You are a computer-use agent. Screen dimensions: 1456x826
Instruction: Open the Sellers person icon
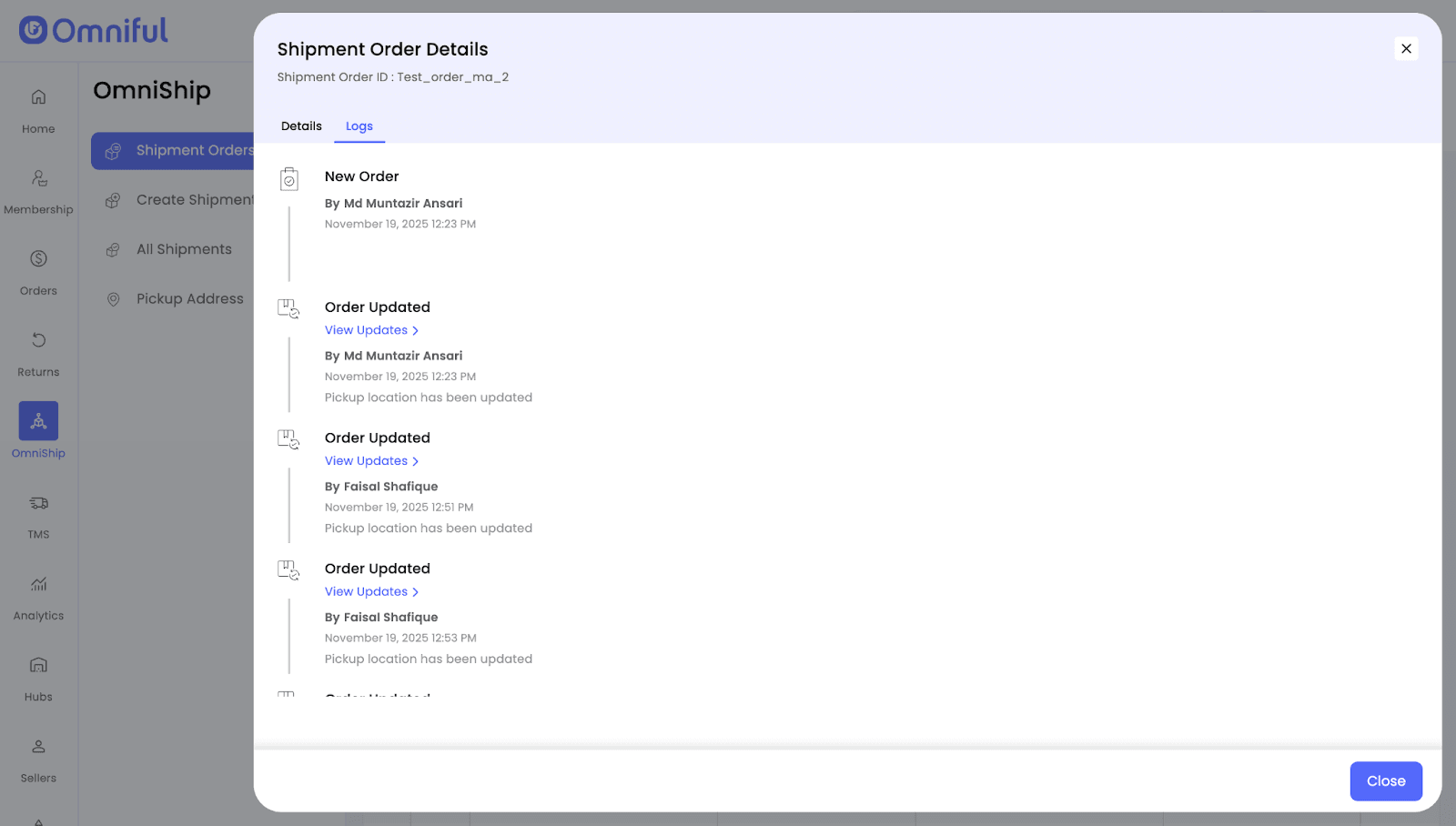(x=38, y=747)
